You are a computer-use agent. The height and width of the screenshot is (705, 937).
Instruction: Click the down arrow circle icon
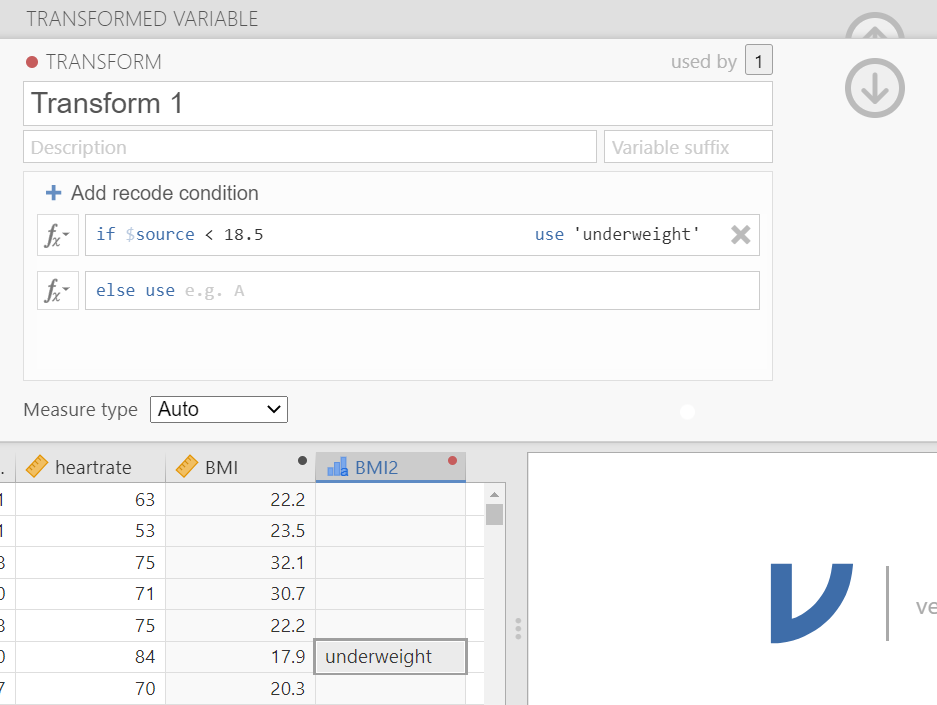pos(875,89)
